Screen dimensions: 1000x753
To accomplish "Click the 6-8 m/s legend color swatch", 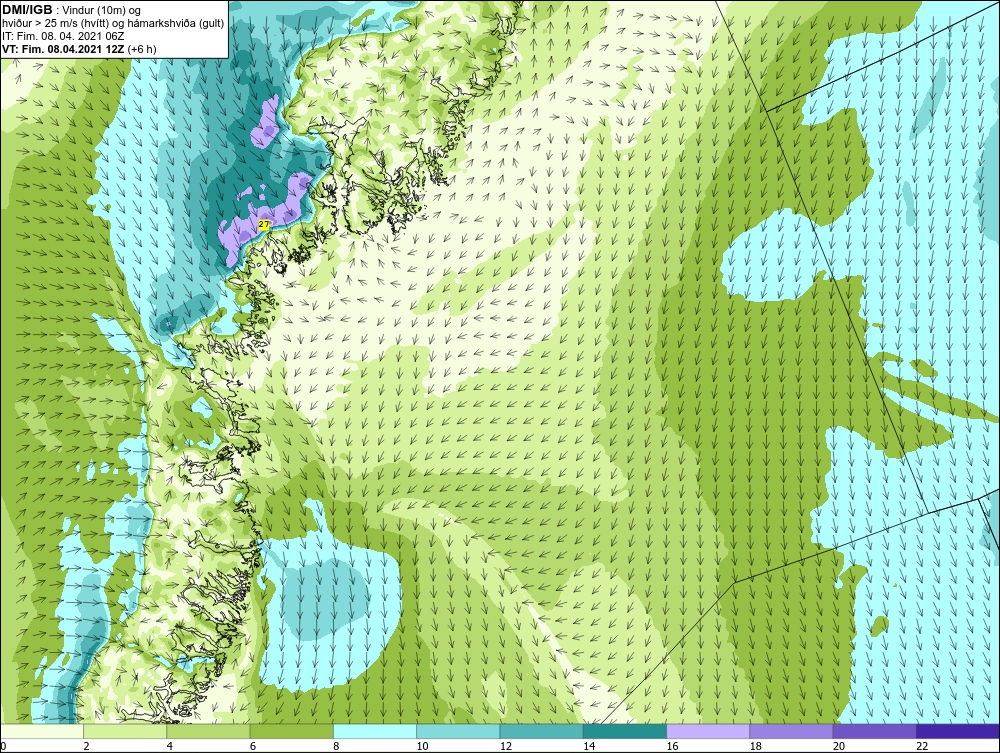I will (291, 731).
